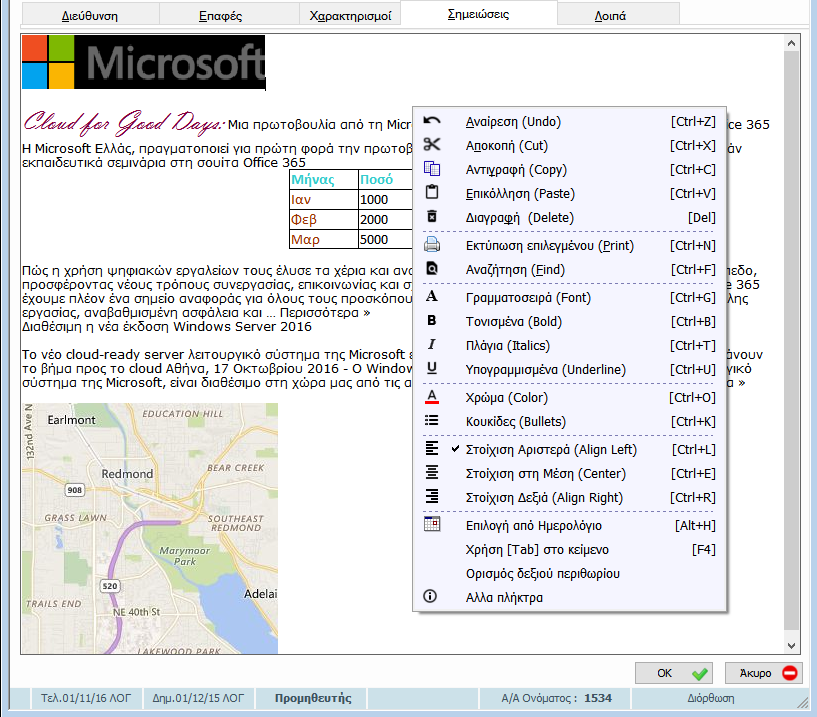Click the Προμηθευτής status bar field
Image resolution: width=817 pixels, height=717 pixels.
pos(313,698)
